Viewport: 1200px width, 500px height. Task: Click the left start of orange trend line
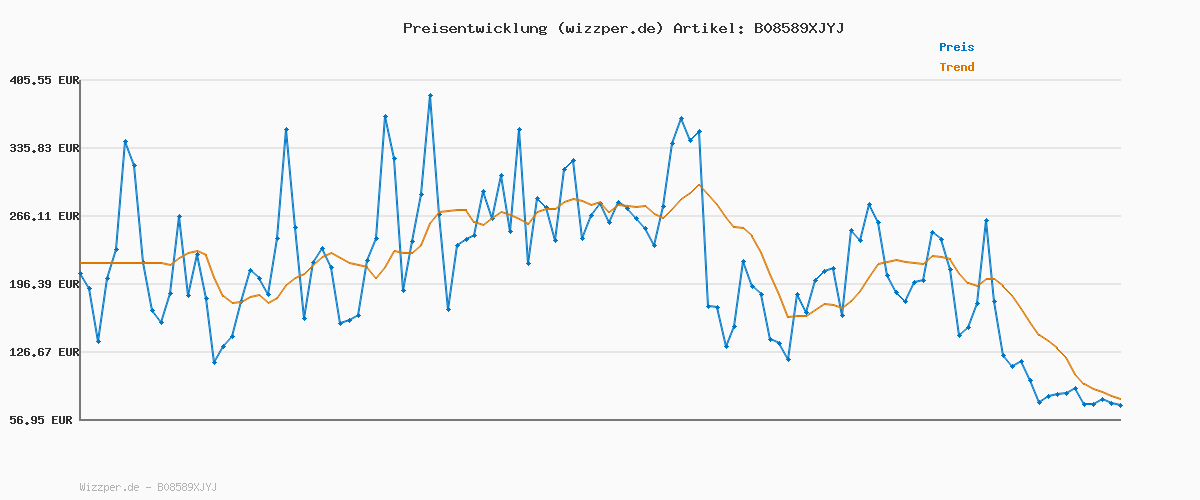[x=81, y=263]
